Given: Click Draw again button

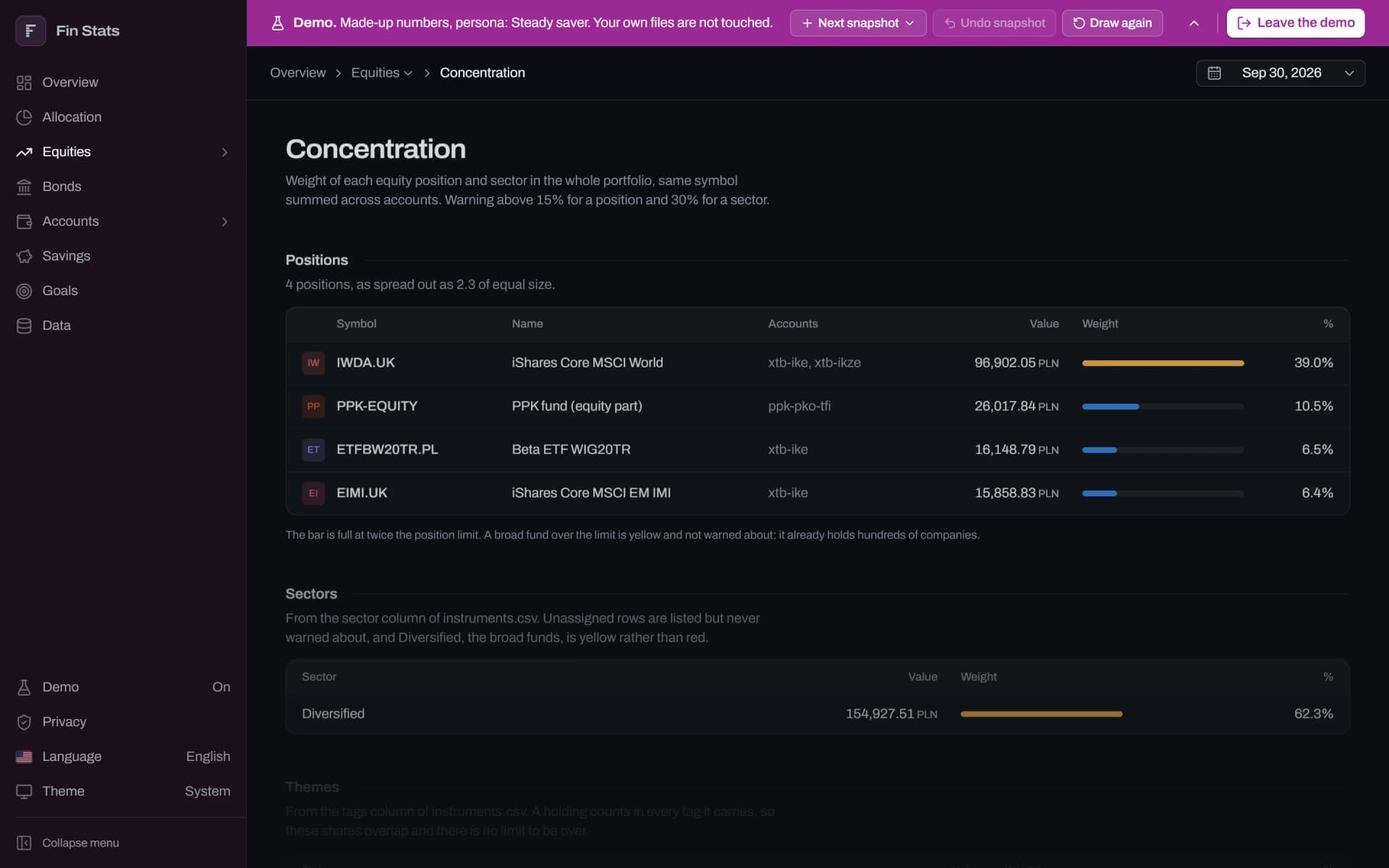Looking at the screenshot, I should coord(1112,23).
